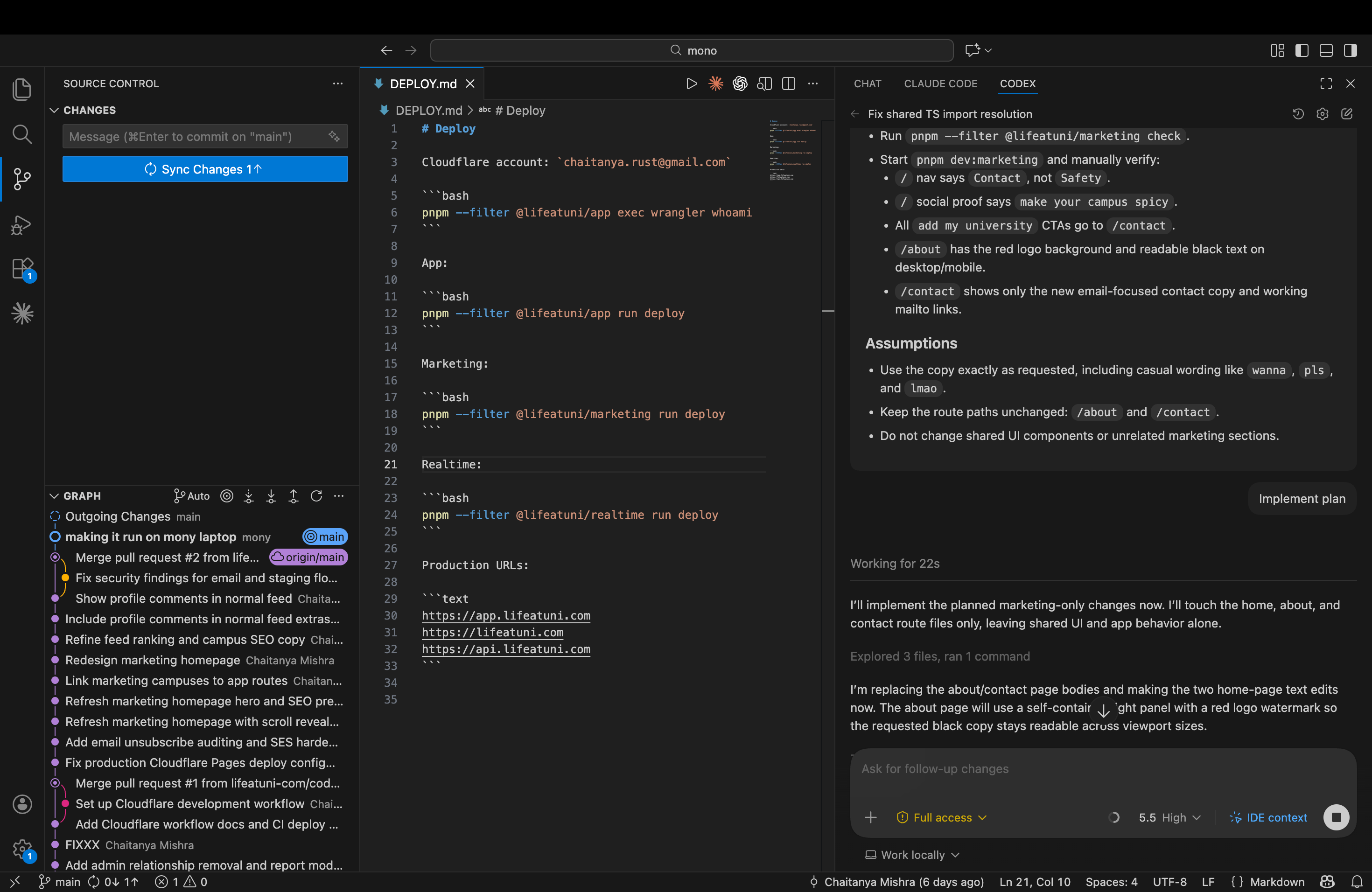Switch to the CLAUDE CODE tab
This screenshot has width=1372, height=892.
click(x=940, y=84)
